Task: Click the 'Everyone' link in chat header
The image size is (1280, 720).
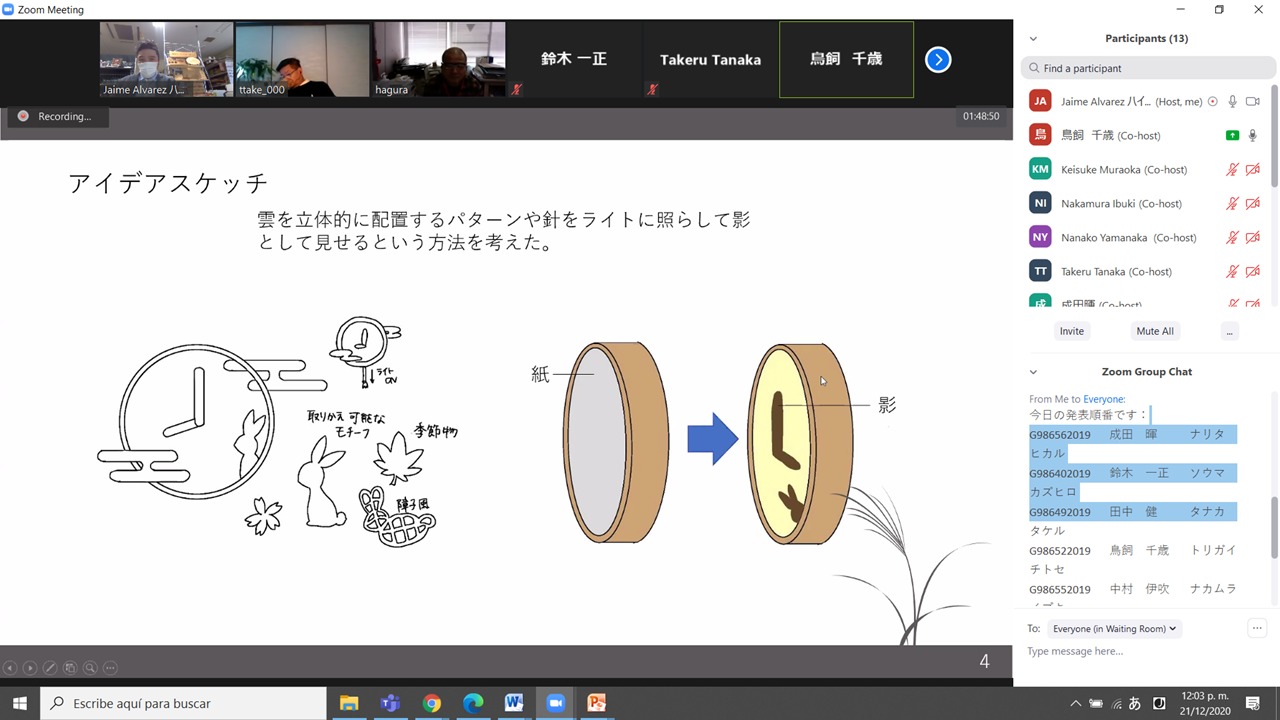Action: (1104, 399)
